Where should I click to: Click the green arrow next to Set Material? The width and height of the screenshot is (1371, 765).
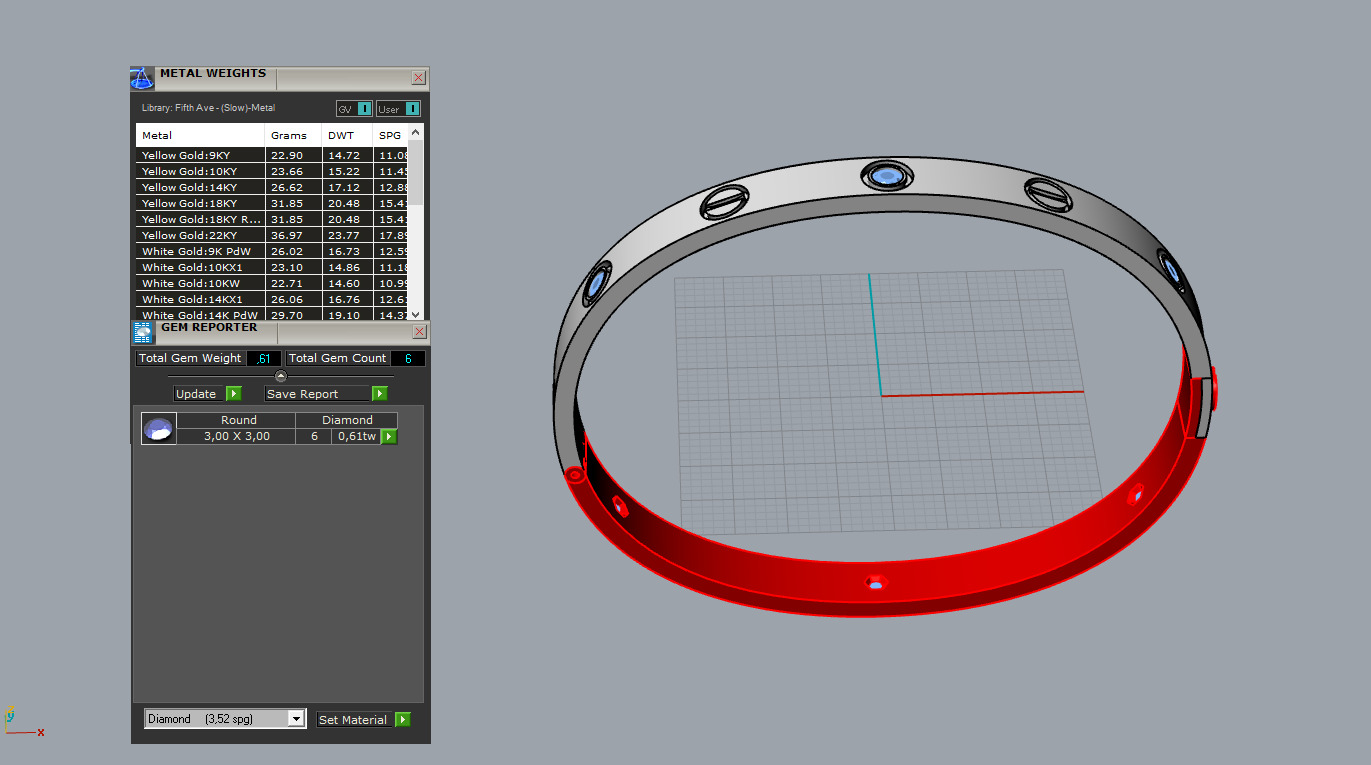[x=402, y=719]
